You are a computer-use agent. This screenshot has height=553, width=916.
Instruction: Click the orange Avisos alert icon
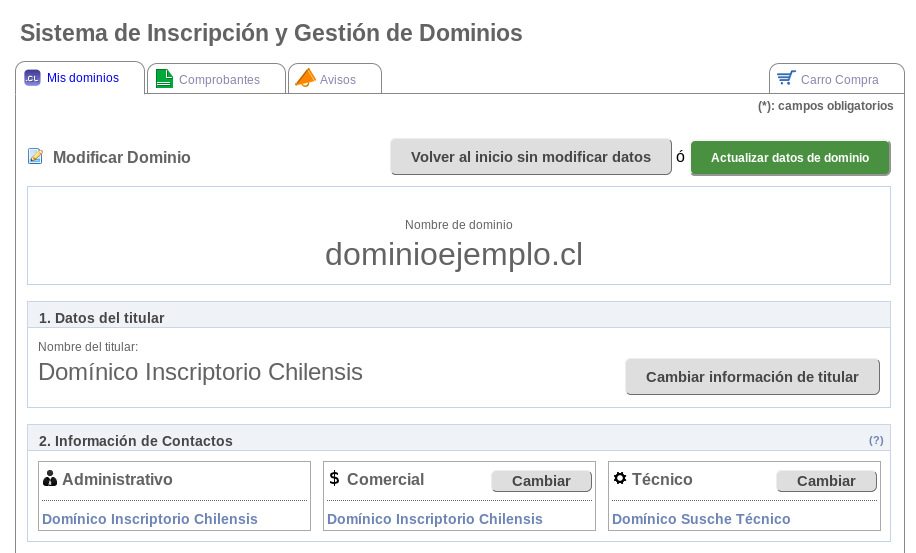pos(305,78)
